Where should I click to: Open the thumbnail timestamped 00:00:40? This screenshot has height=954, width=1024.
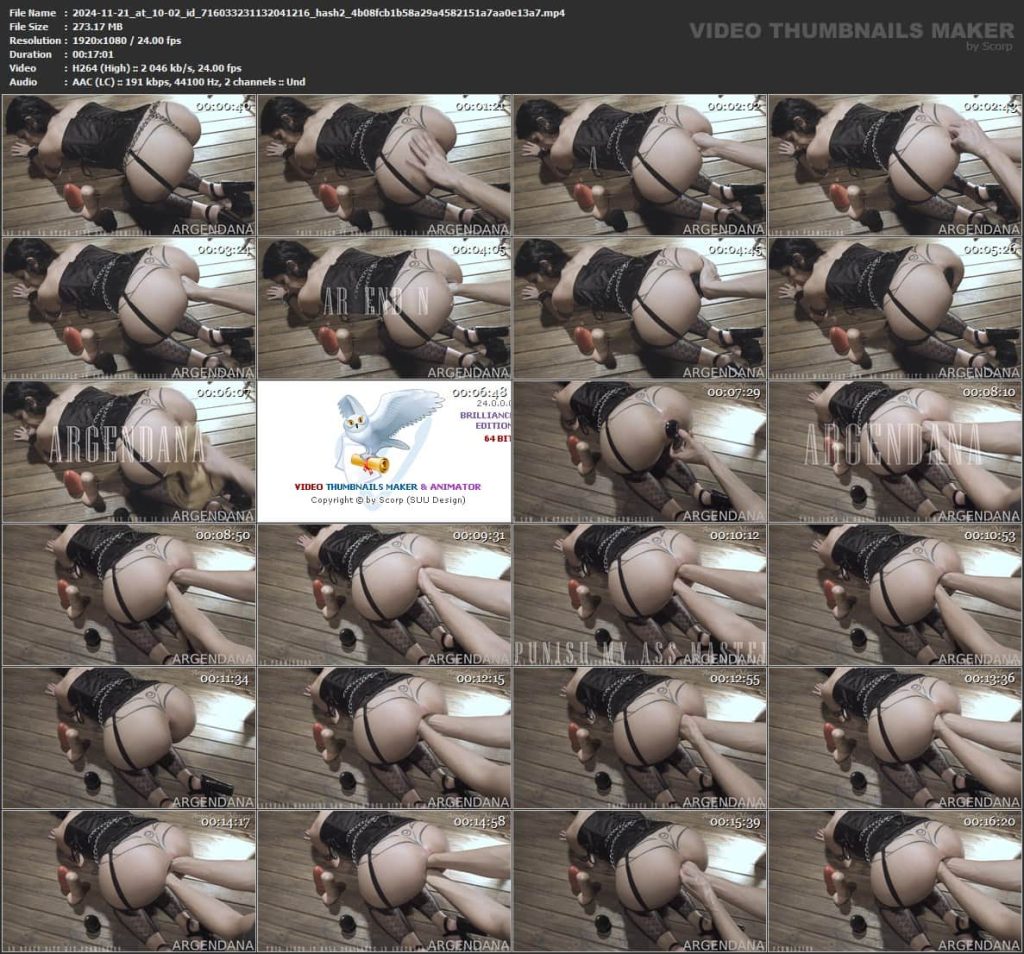tap(128, 165)
